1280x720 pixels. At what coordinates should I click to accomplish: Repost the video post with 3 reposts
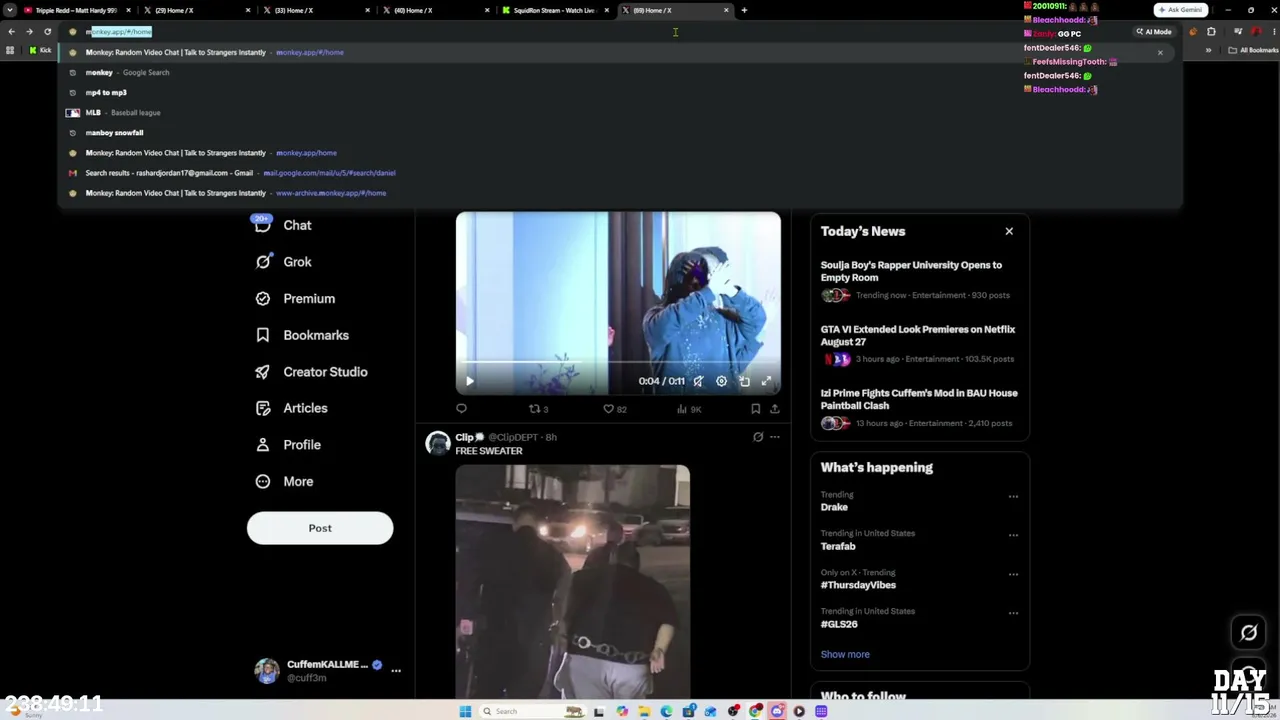(538, 409)
